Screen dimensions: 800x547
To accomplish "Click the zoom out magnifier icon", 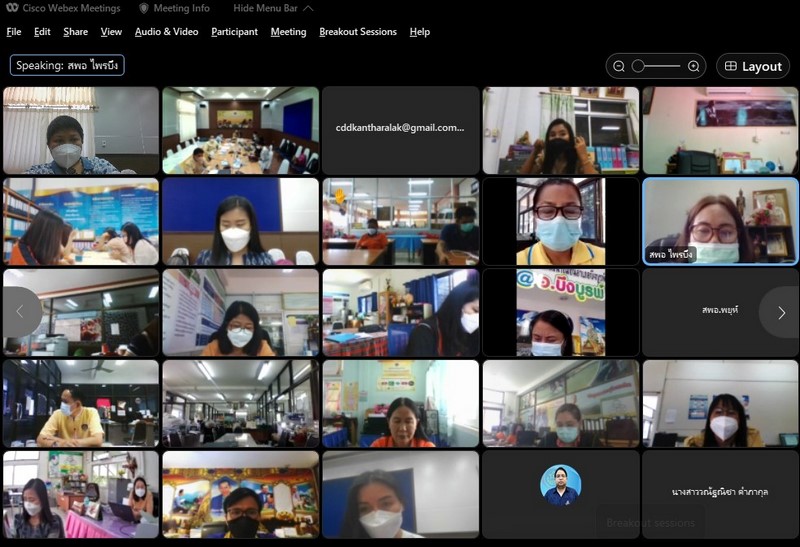I will point(619,66).
